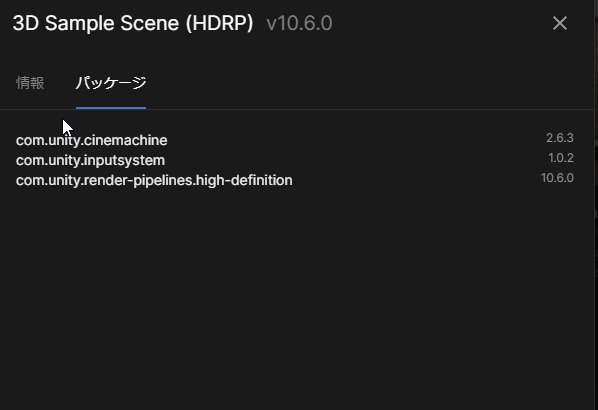598x410 pixels.
Task: Select the パッケージ tab
Action: click(x=111, y=83)
